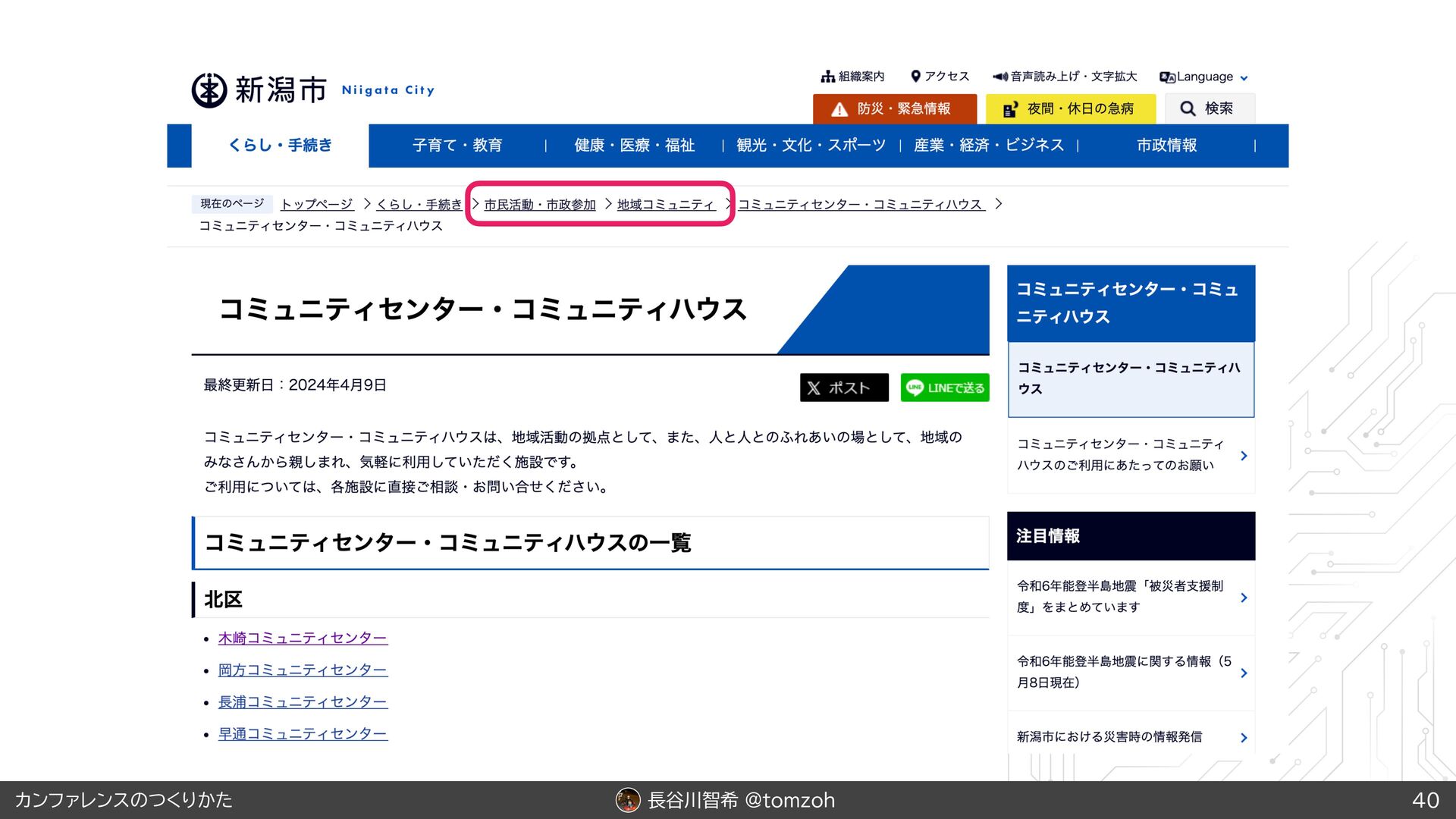Image resolution: width=1456 pixels, height=819 pixels.
Task: Click the 音声読み上げ speaker icon
Action: tap(1000, 77)
